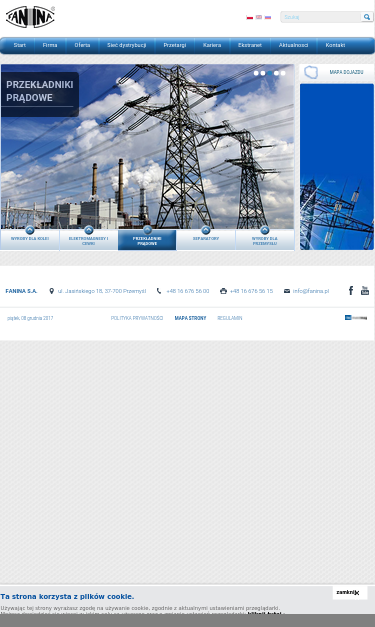This screenshot has width=375, height=627.
Task: Select the fourth slider dot
Action: 276,73
